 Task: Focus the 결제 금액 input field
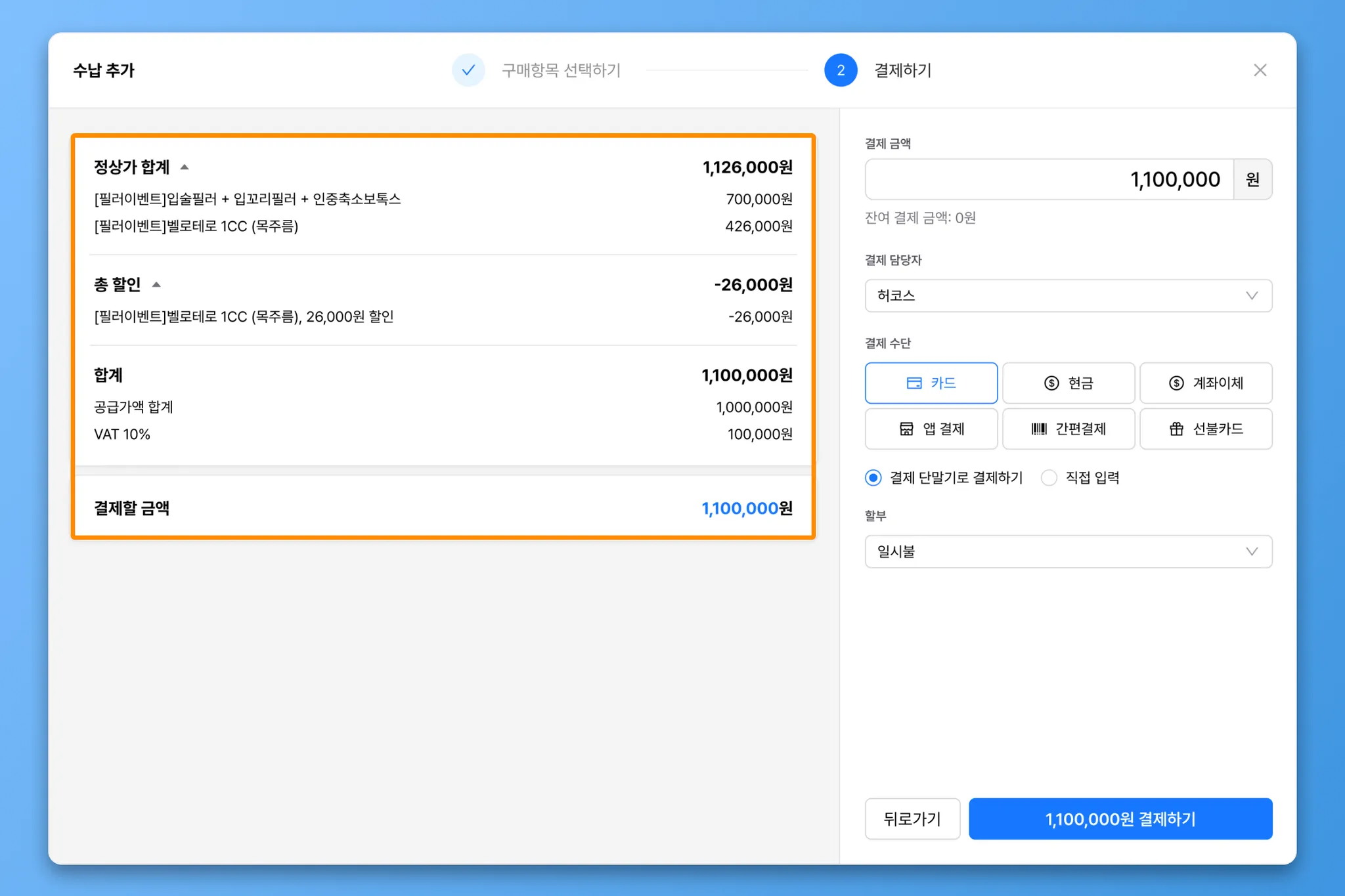click(x=1049, y=179)
